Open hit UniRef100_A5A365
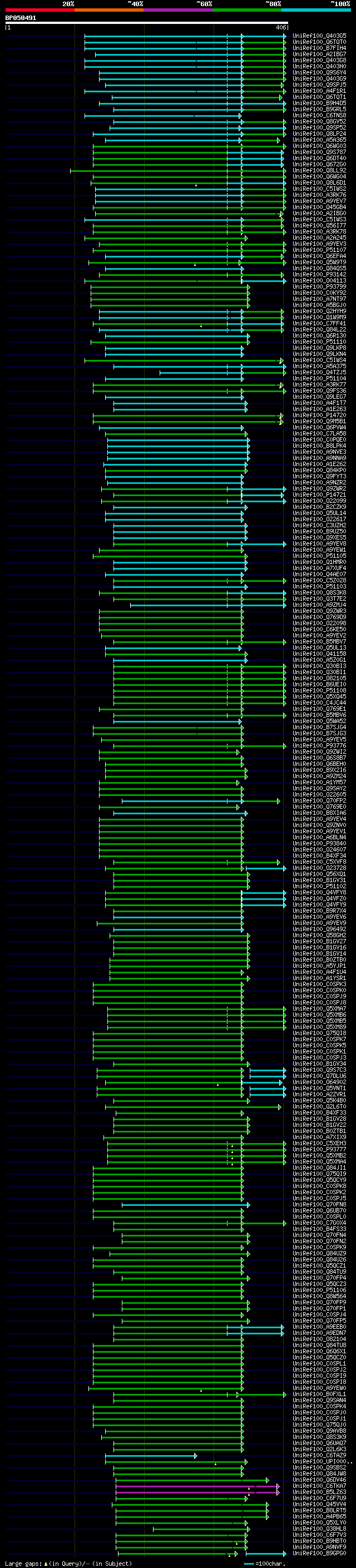 tap(319, 140)
